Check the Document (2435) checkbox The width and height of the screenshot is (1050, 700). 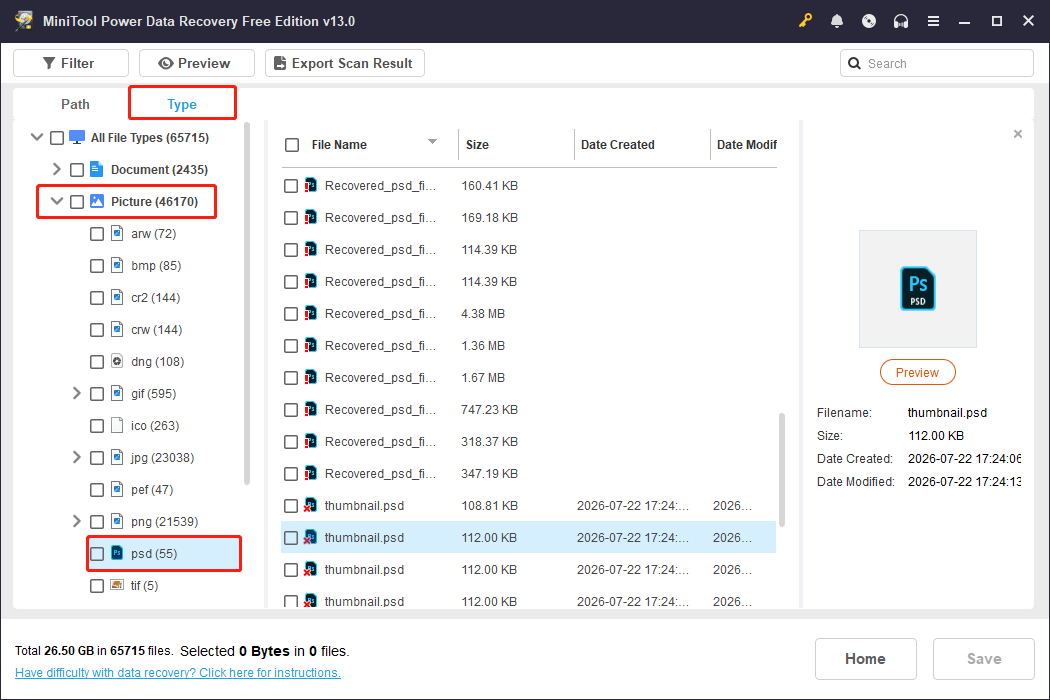77,170
